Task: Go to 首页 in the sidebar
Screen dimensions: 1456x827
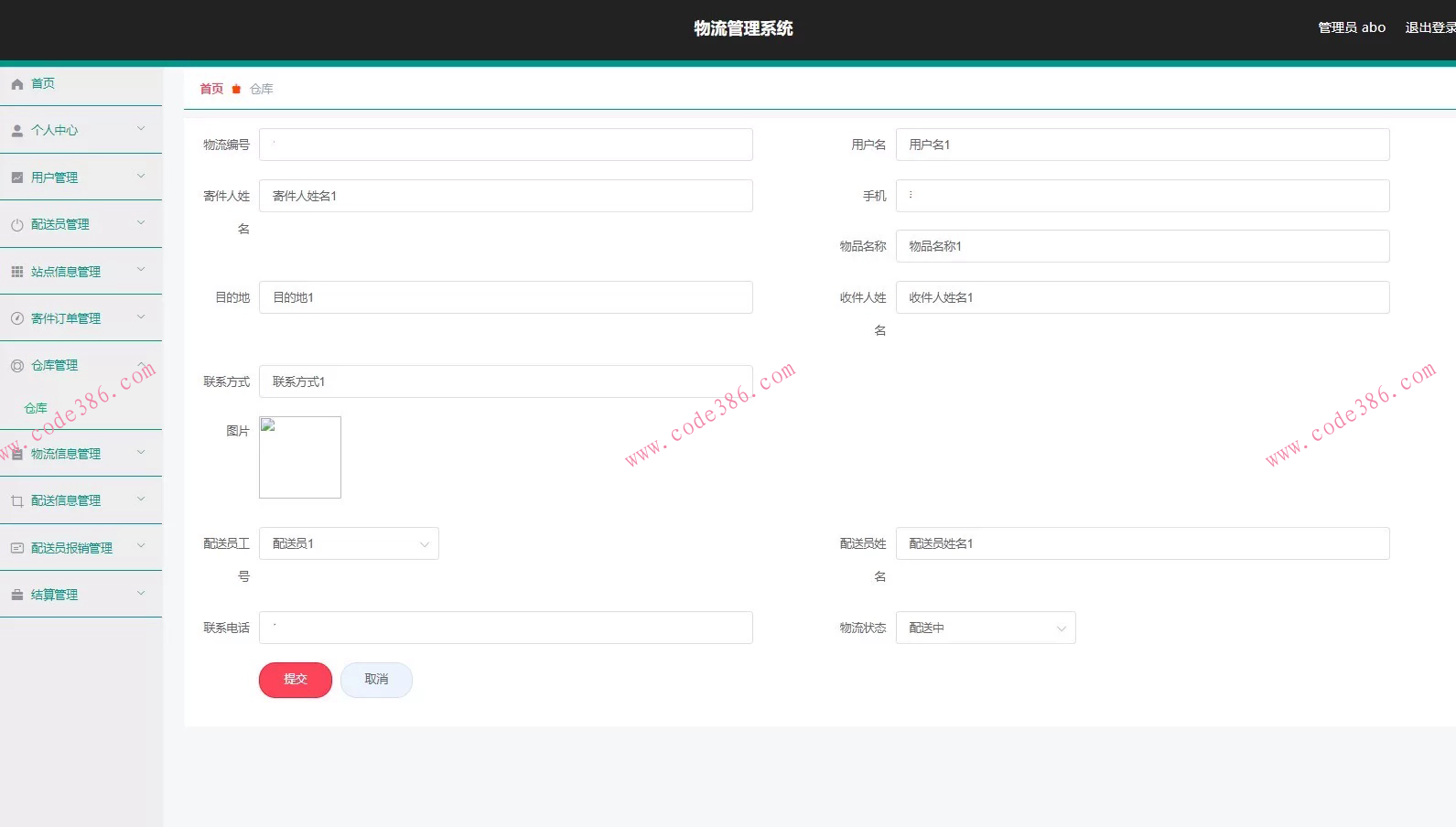Action: point(81,84)
